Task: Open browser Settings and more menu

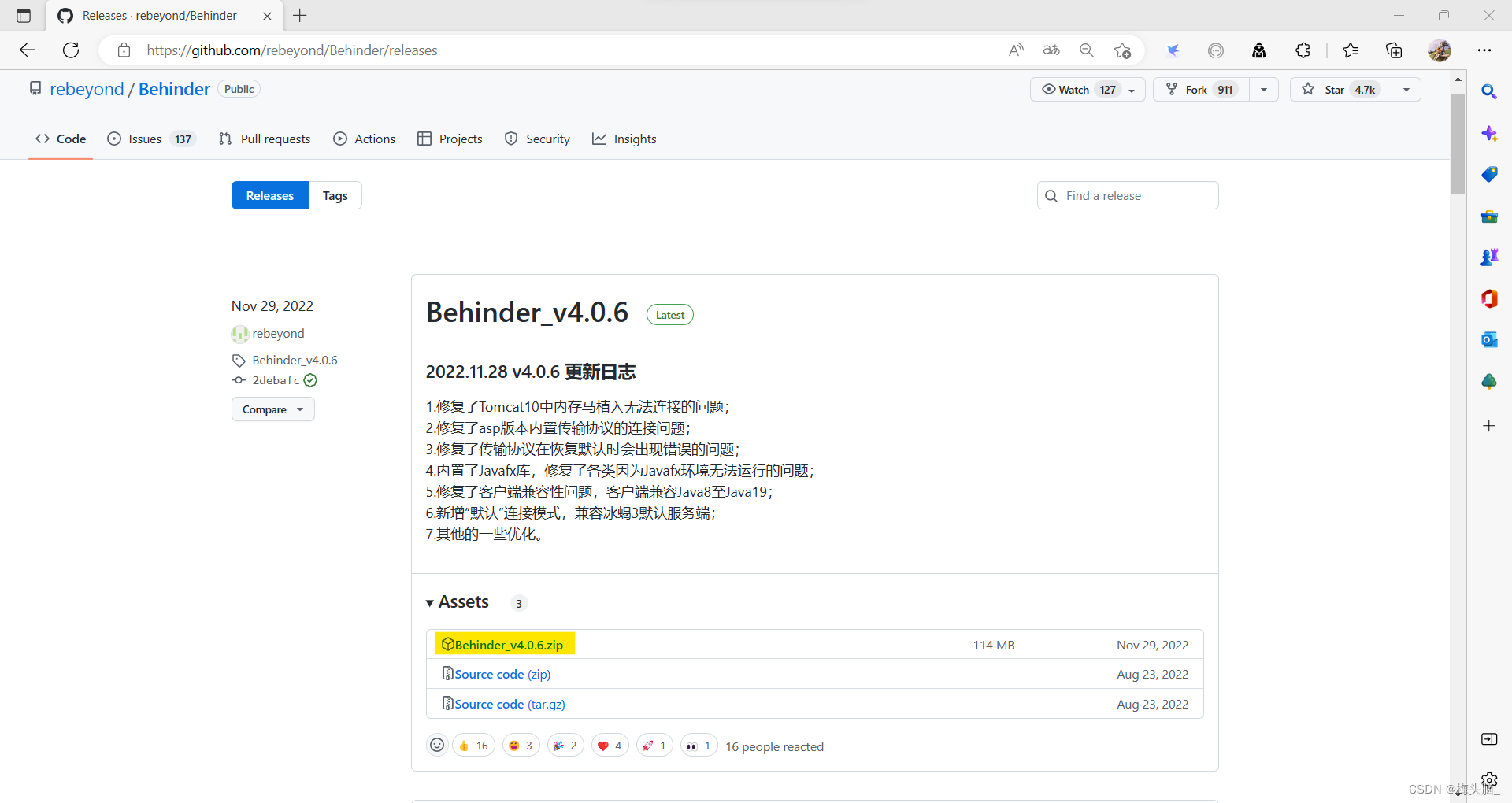Action: (1484, 50)
